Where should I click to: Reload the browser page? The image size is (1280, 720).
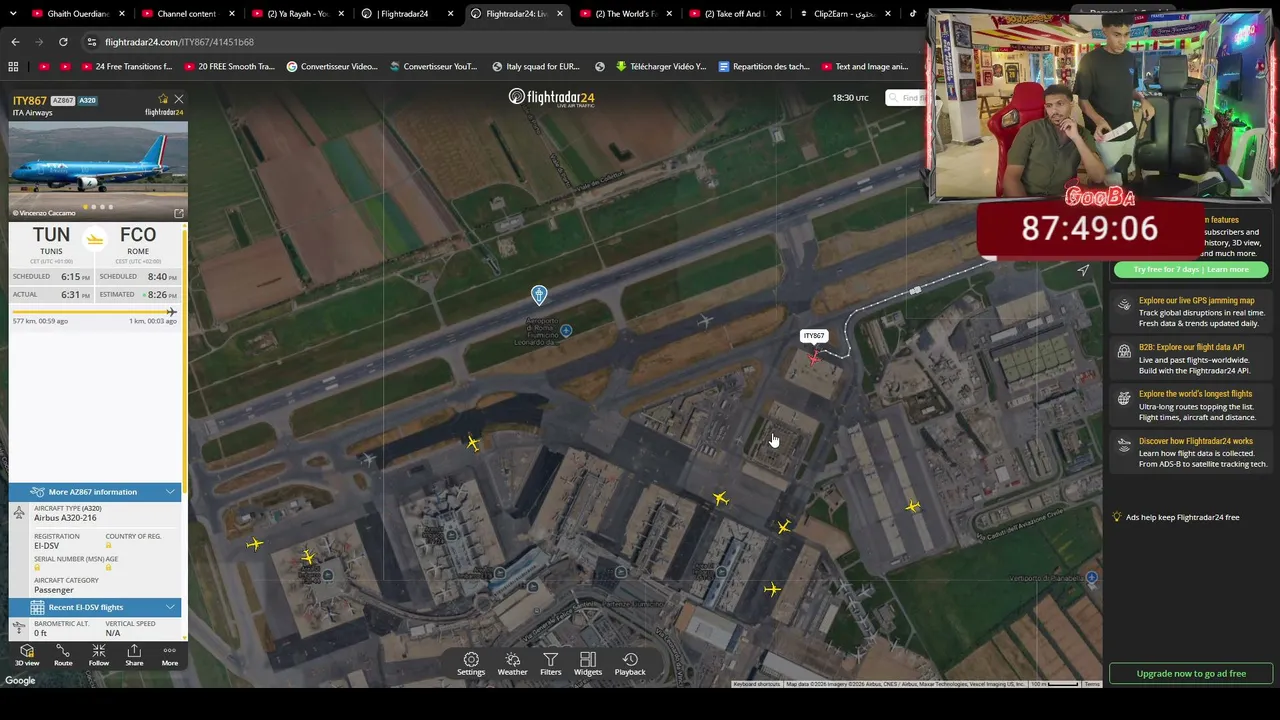coord(63,42)
